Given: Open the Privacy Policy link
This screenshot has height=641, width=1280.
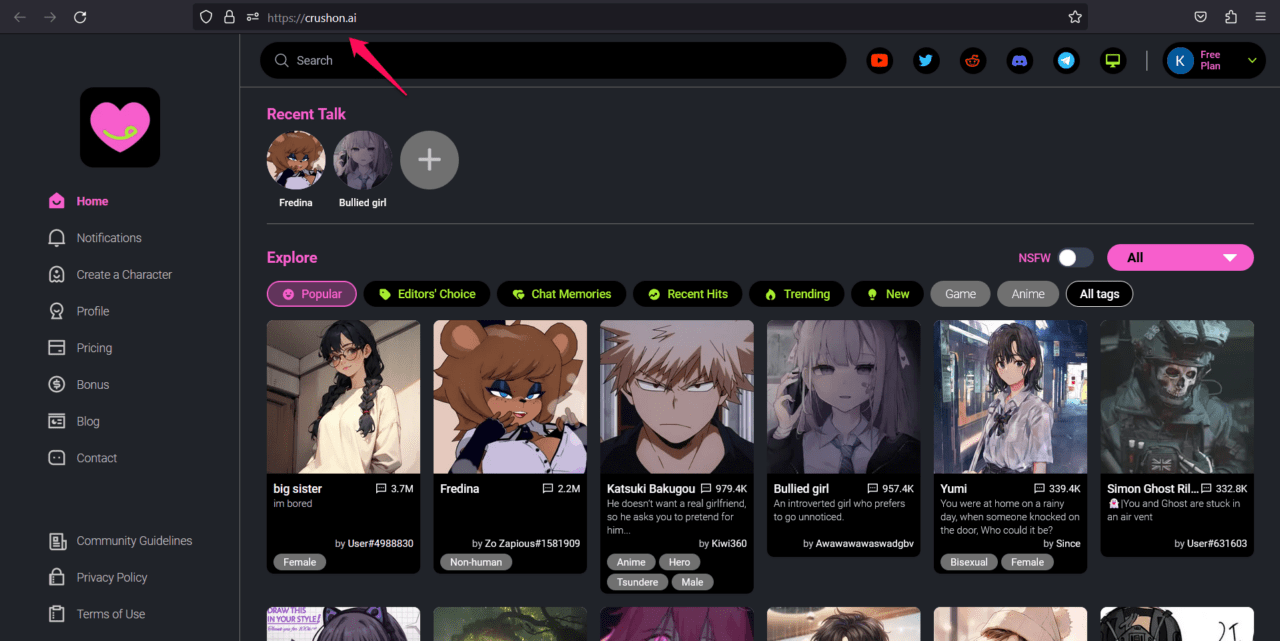Looking at the screenshot, I should click(111, 578).
